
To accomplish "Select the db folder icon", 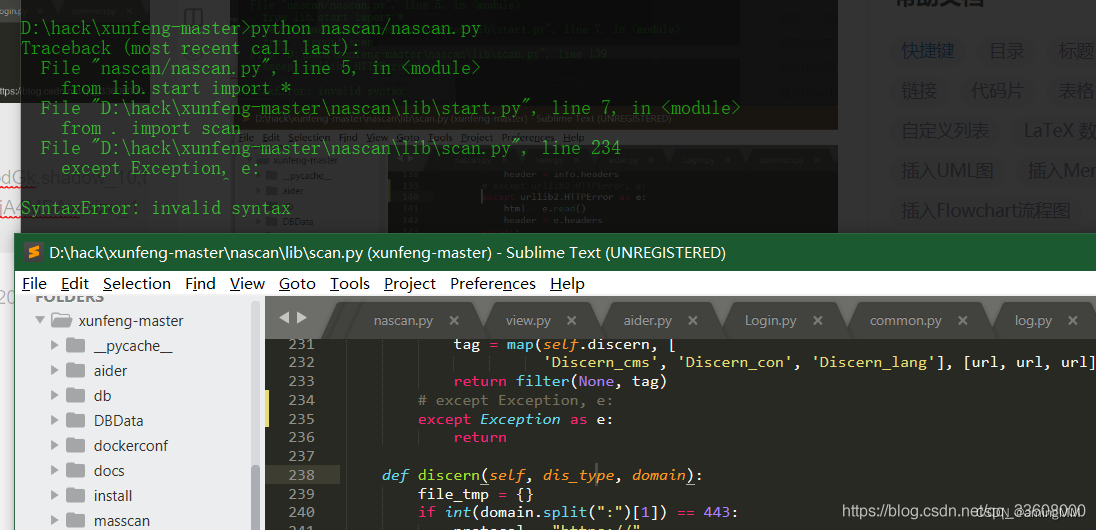I will (75, 396).
